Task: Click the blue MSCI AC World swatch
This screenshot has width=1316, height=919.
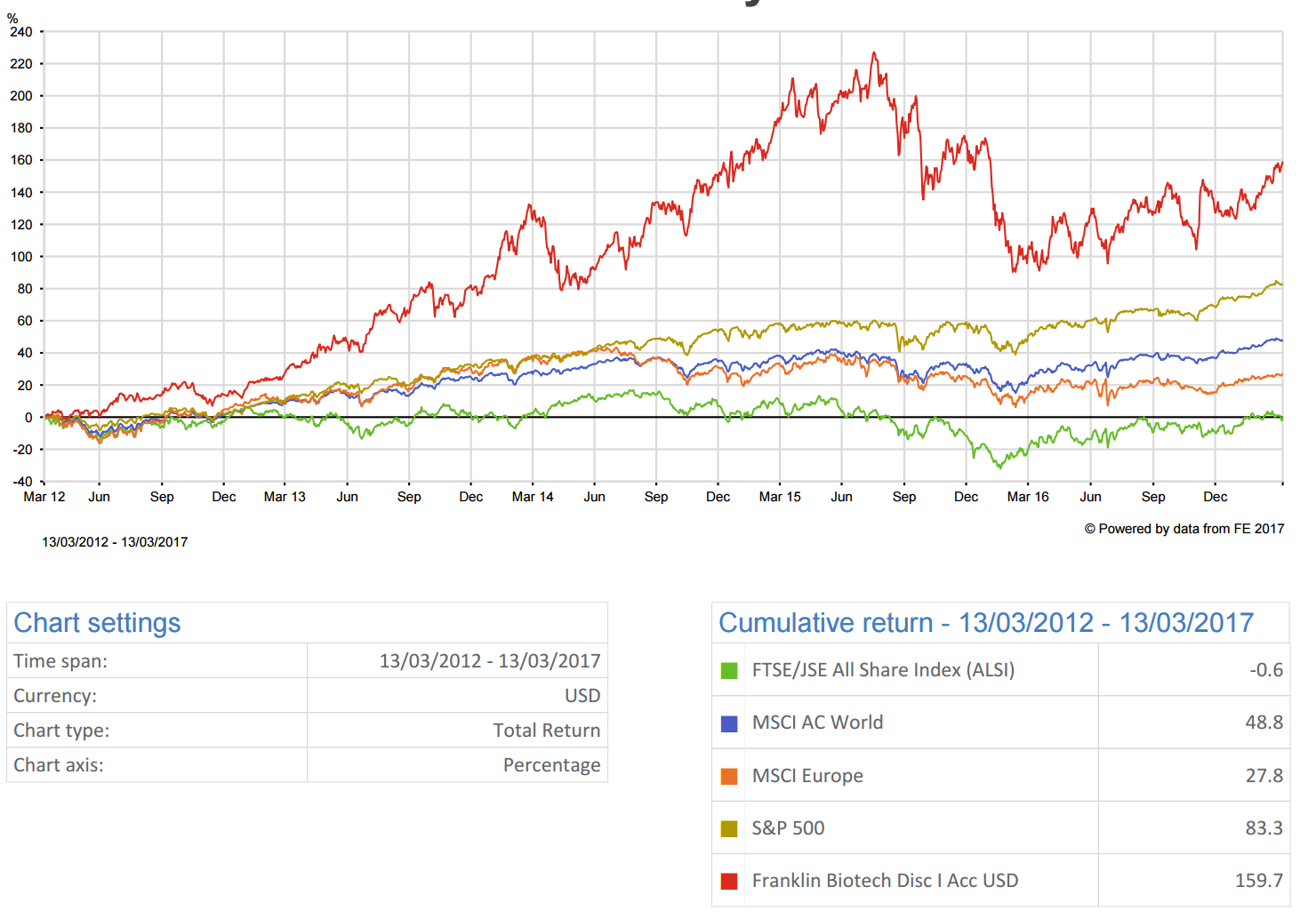Action: coord(729,723)
